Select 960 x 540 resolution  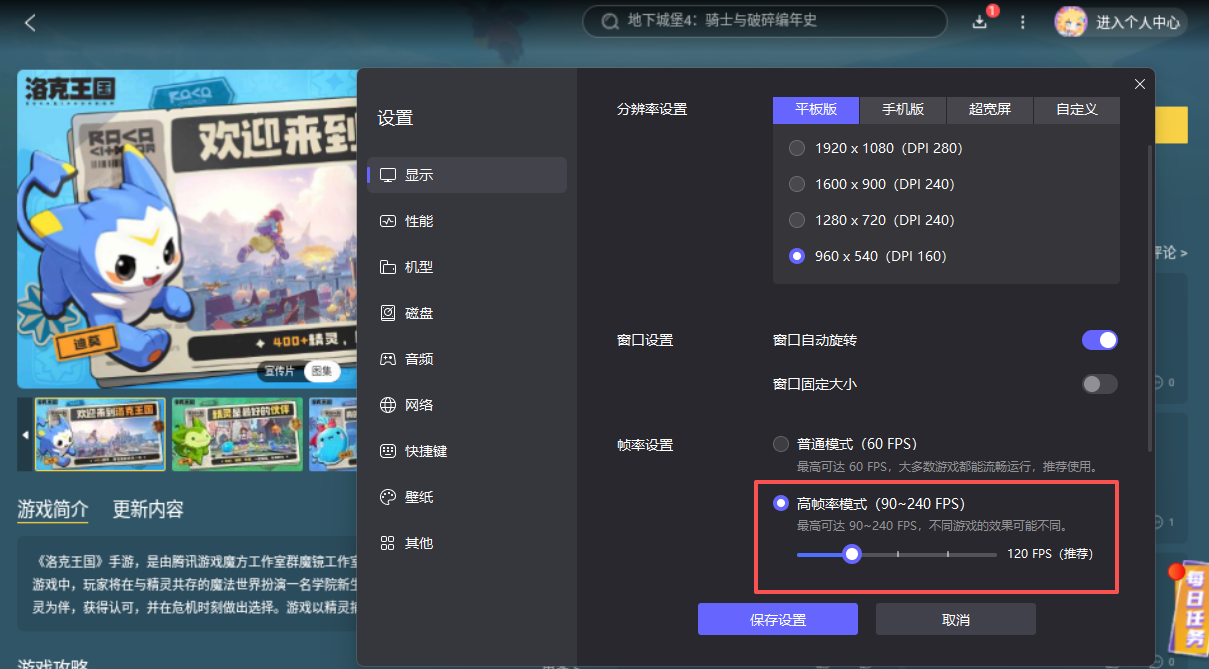pos(867,256)
